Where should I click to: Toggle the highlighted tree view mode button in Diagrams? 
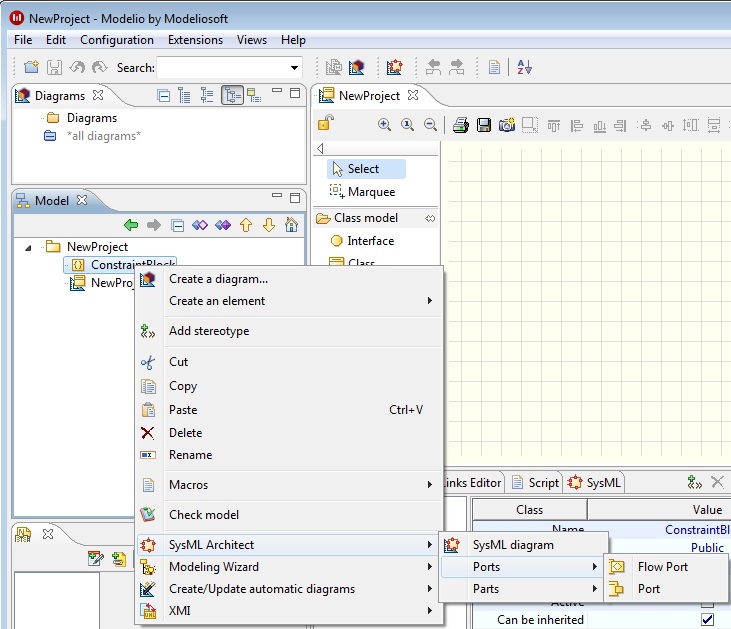232,95
